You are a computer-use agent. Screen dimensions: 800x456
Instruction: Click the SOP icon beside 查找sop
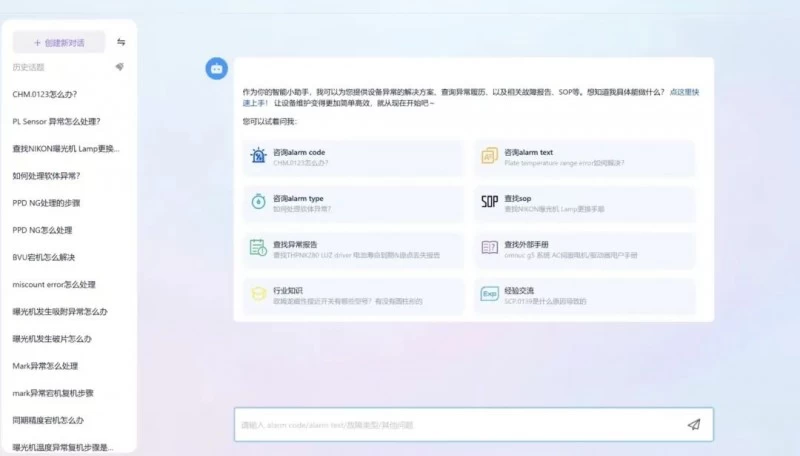coord(489,202)
